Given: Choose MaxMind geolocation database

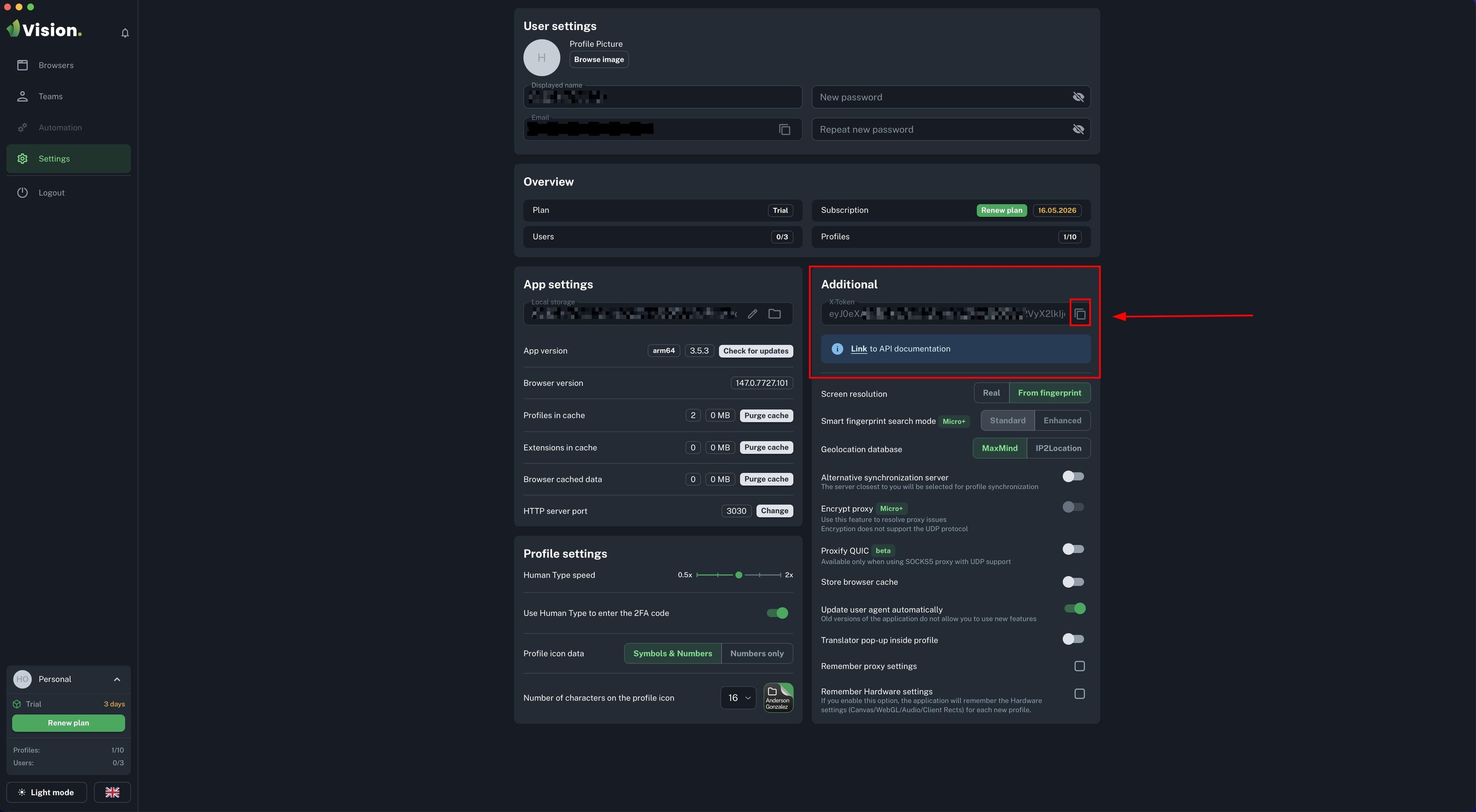Looking at the screenshot, I should point(999,448).
